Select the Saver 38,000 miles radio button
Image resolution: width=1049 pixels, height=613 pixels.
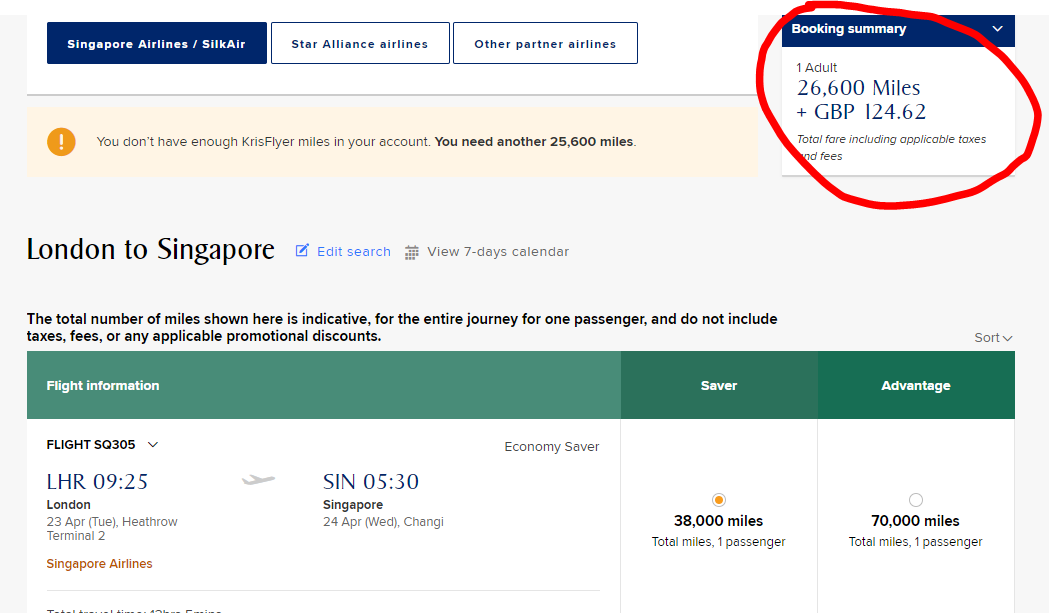[718, 500]
